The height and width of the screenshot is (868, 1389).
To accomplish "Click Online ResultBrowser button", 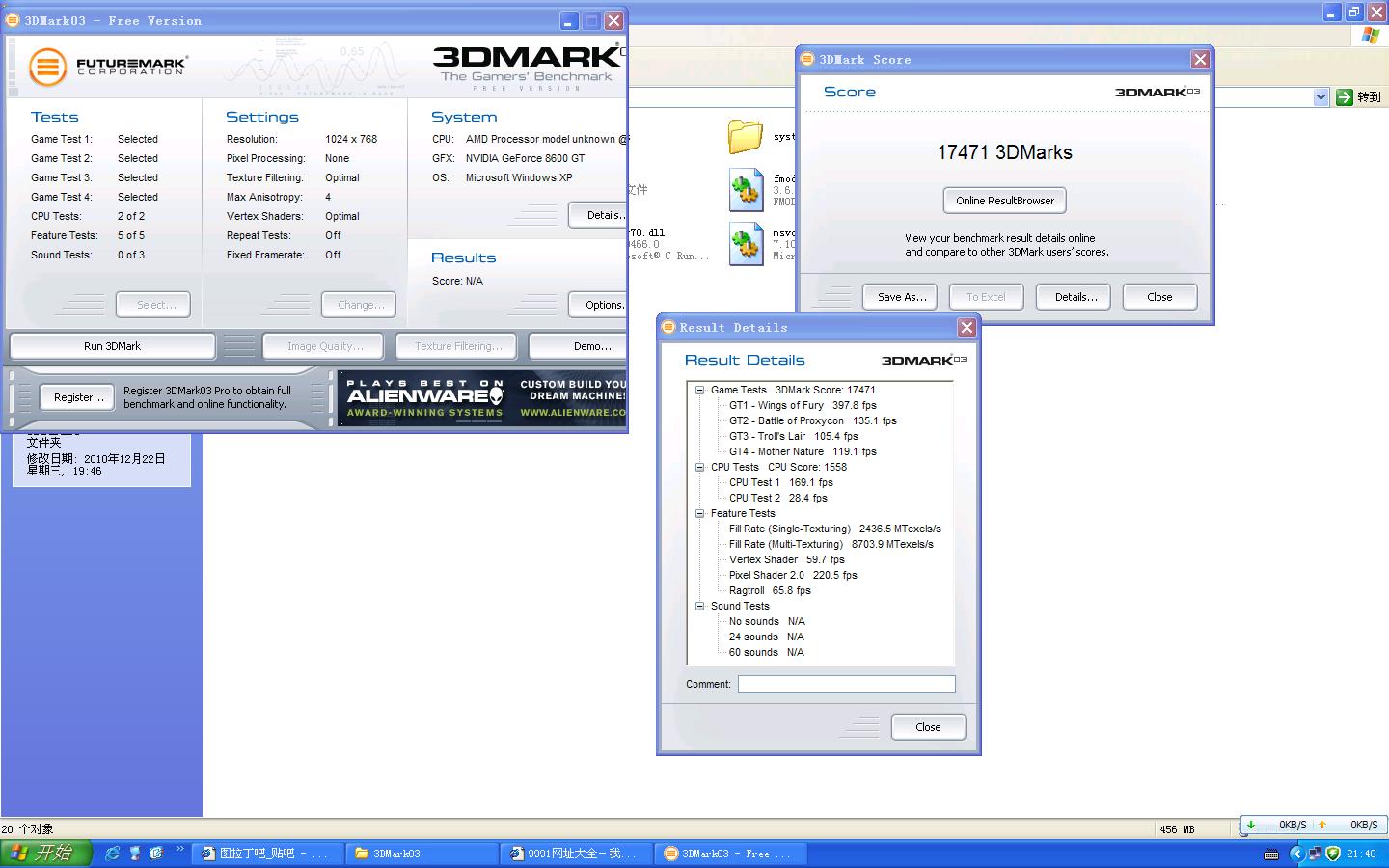I will [x=1005, y=201].
